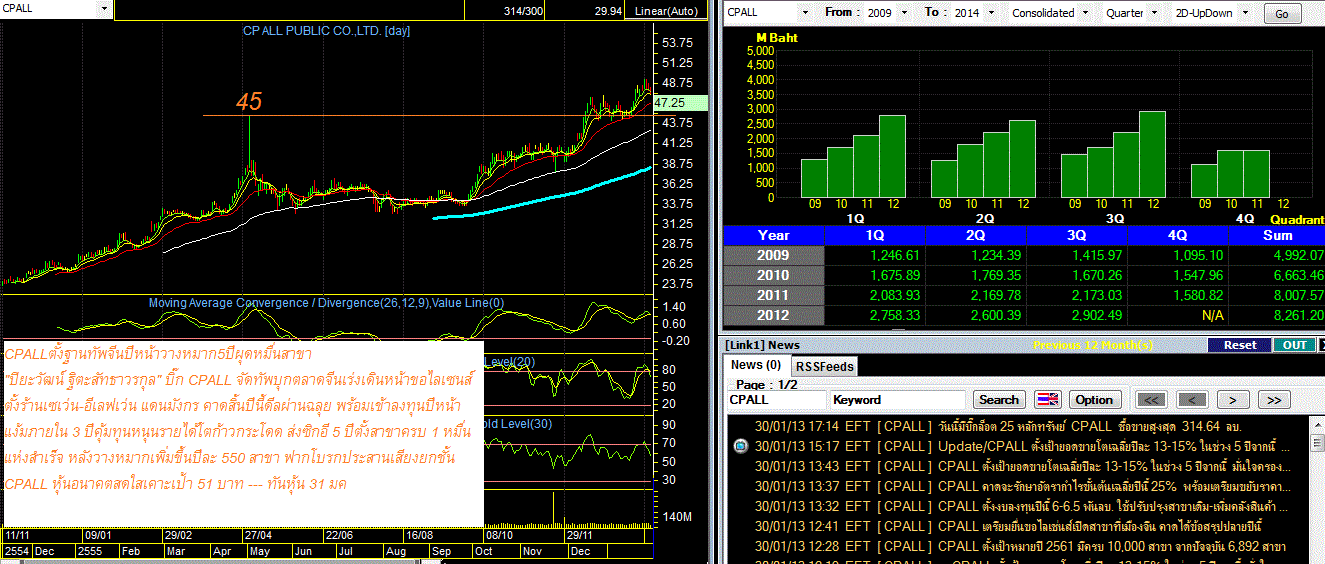The height and width of the screenshot is (564, 1325).
Task: Open the From year 2009 dropdown
Action: coord(906,12)
